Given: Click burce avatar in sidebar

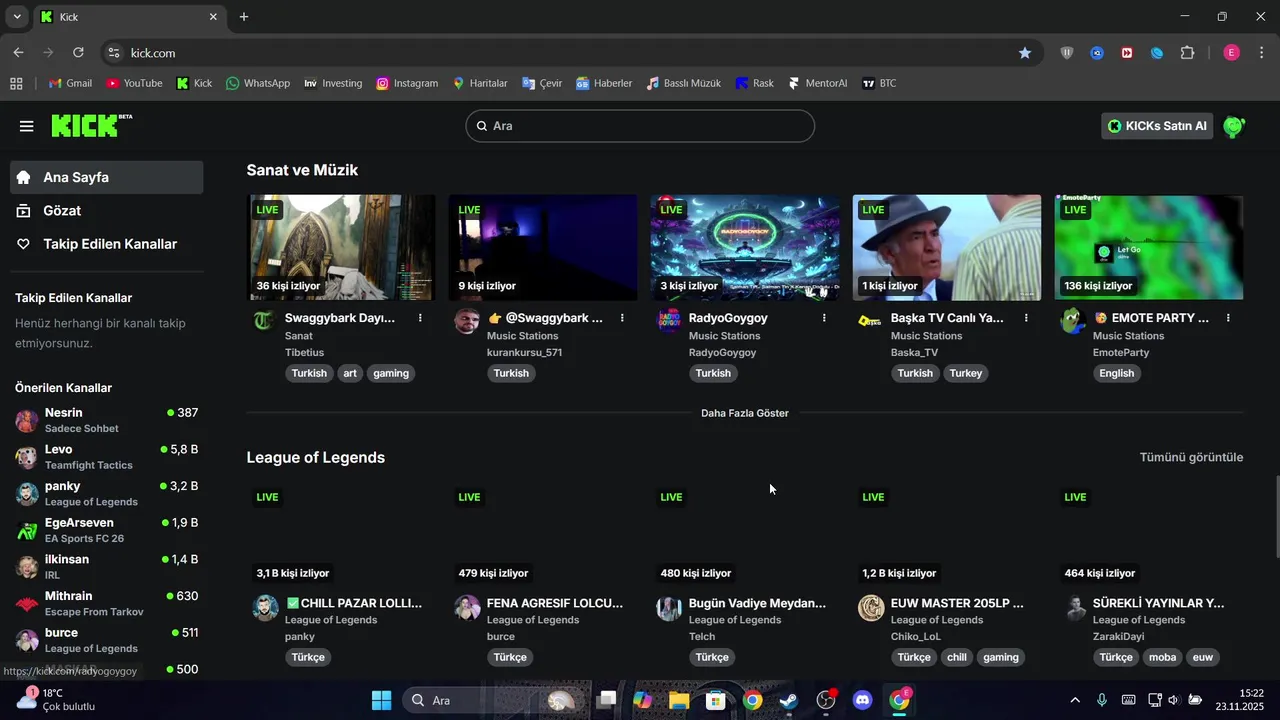Looking at the screenshot, I should (x=27, y=640).
